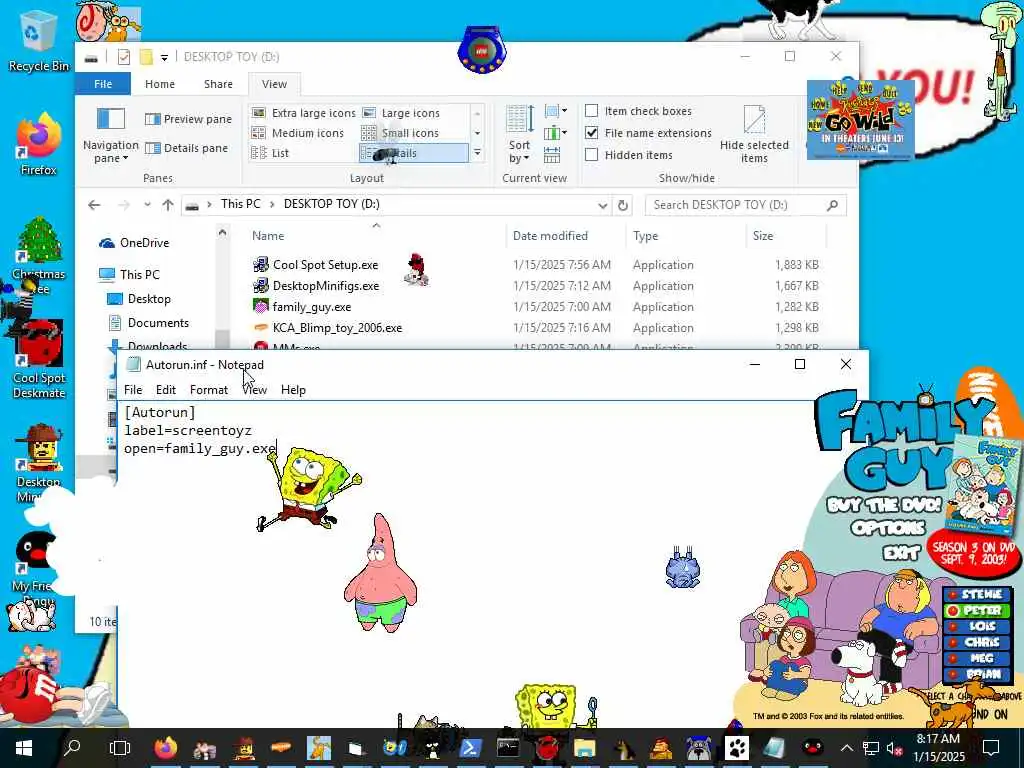Switch to PowerShell on the taskbar
Image resolution: width=1024 pixels, height=768 pixels.
pos(470,748)
